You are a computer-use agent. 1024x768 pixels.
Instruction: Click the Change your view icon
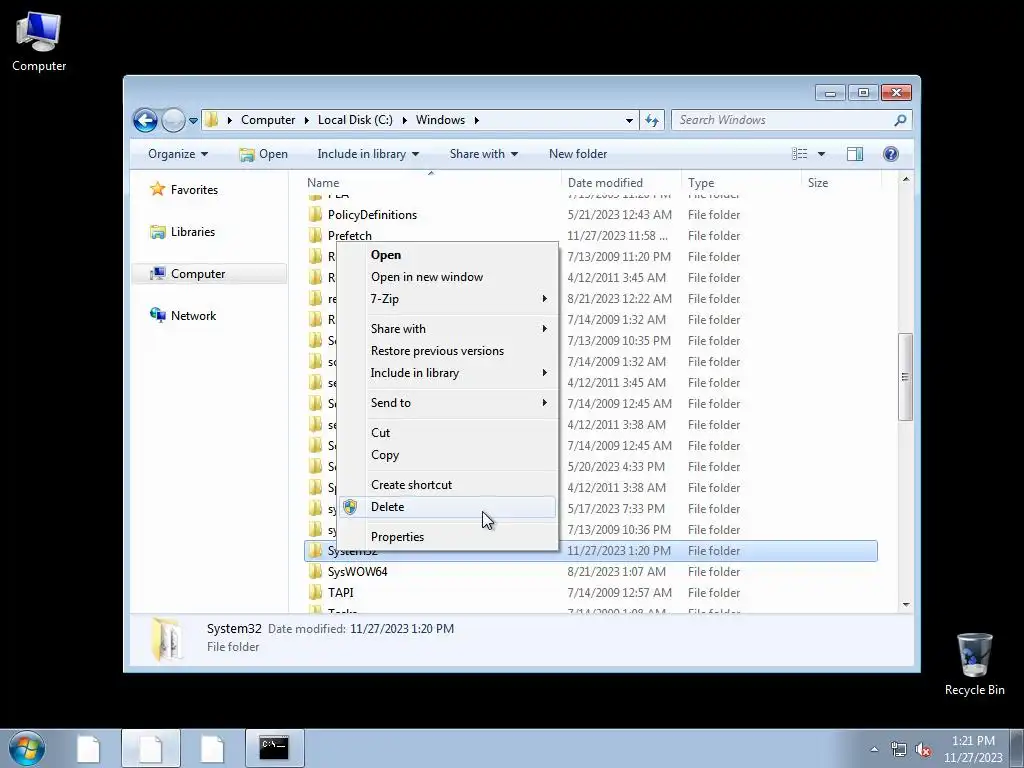[x=799, y=154]
